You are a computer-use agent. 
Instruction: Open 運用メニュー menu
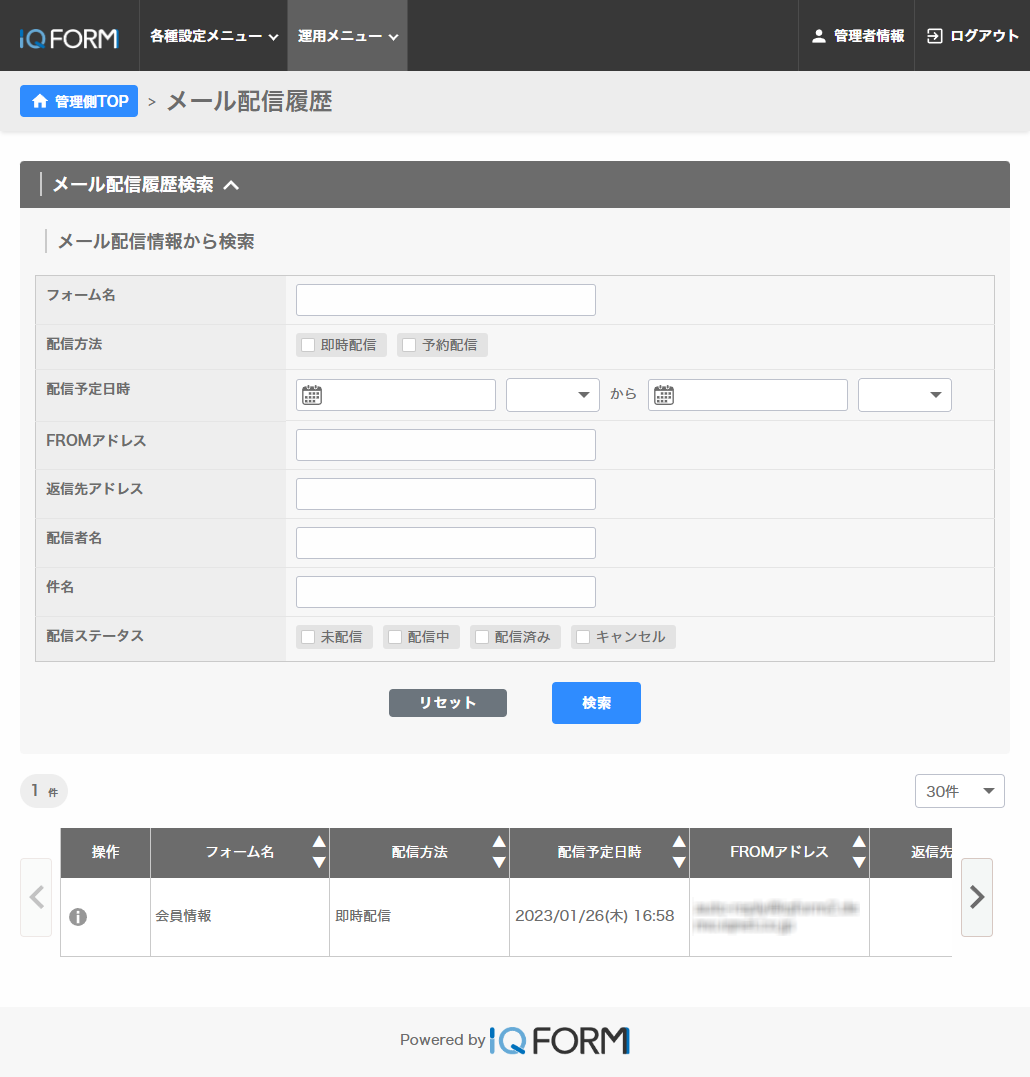click(347, 36)
